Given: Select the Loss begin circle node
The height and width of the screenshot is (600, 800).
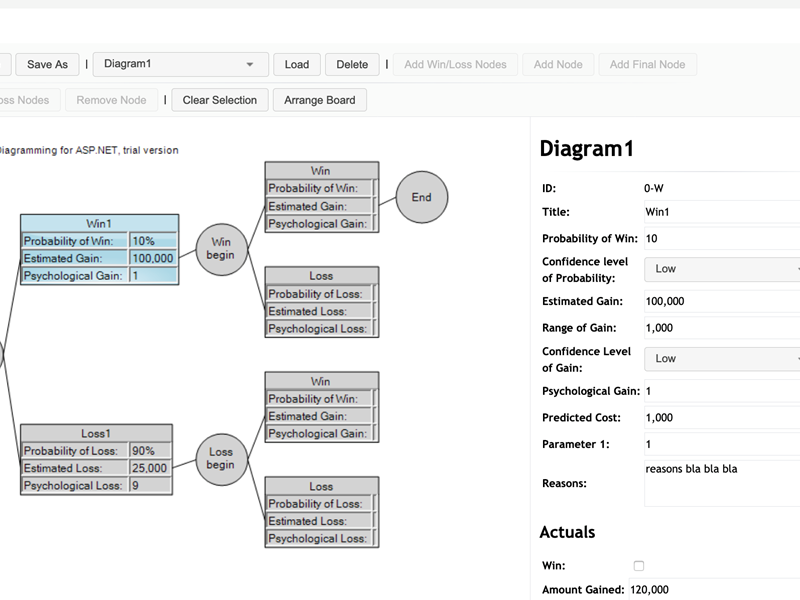Looking at the screenshot, I should coord(220,459).
